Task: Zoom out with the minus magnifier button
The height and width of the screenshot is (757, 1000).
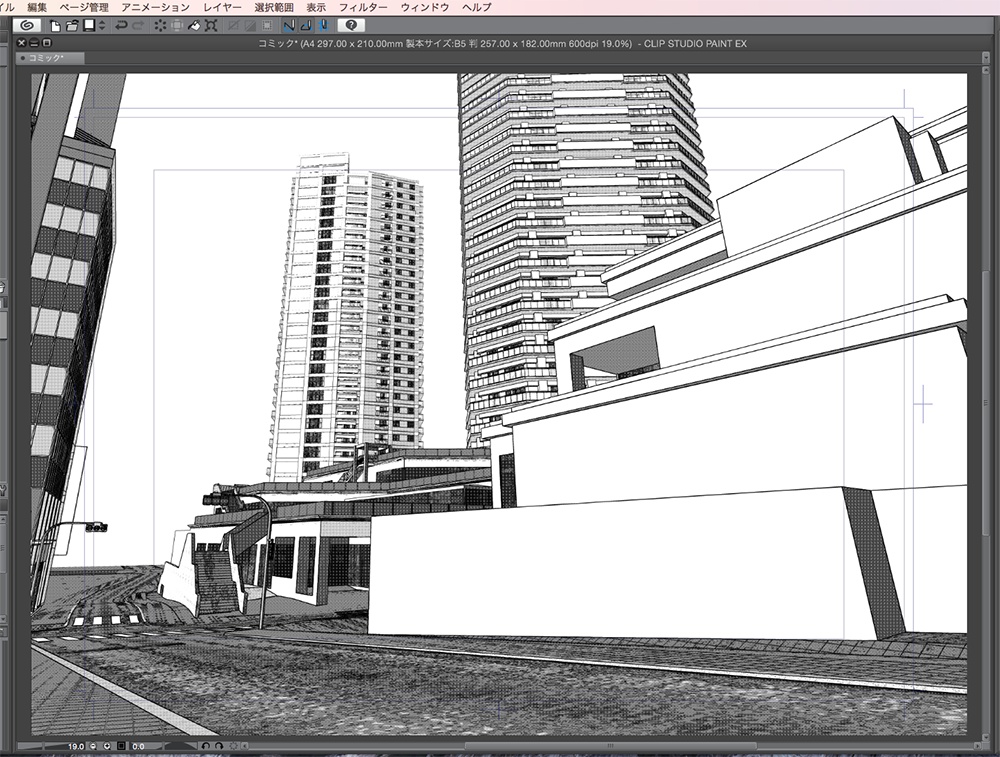Action: coord(93,746)
